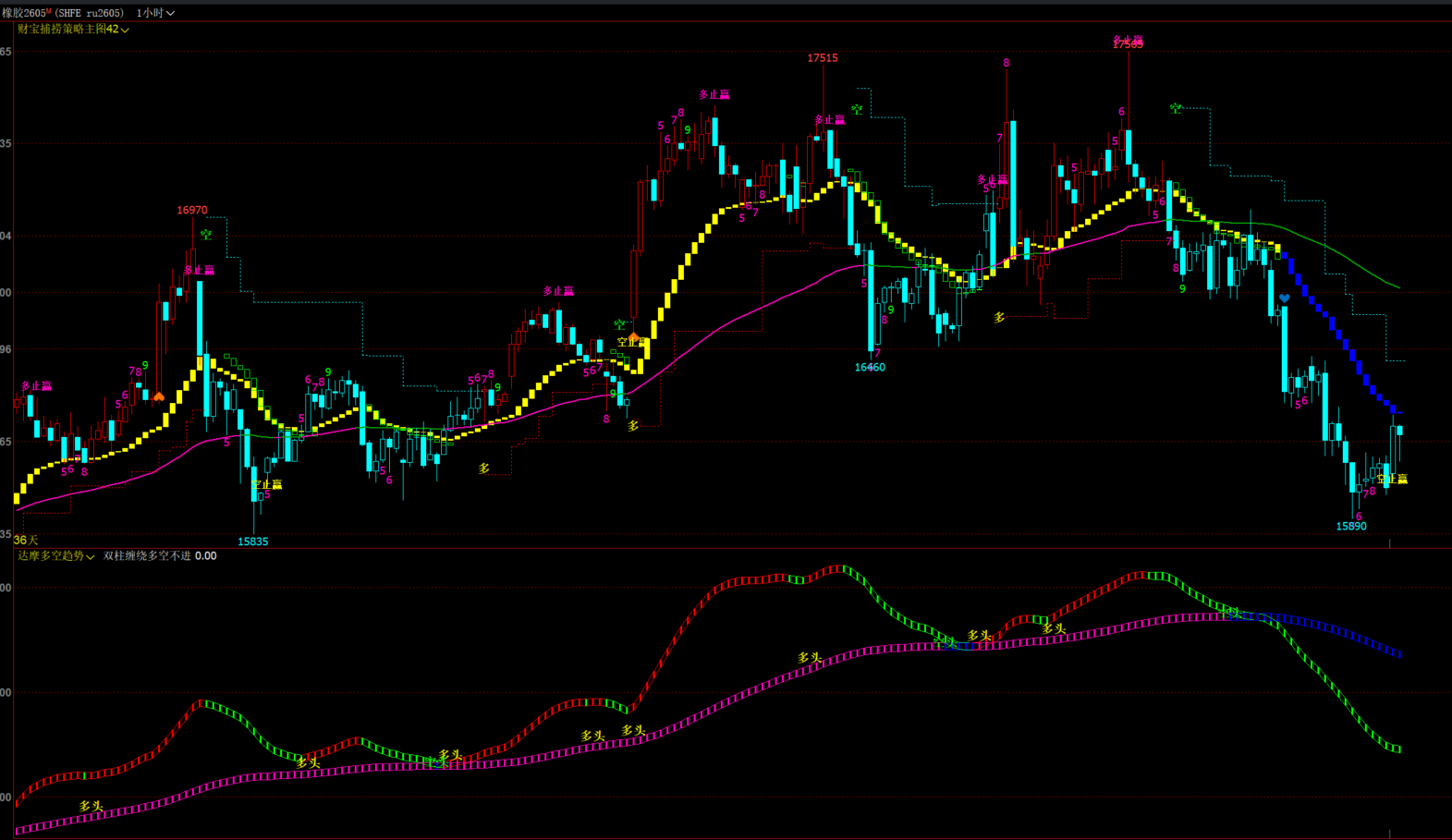Click the 橡胶2605 contract name
The height and width of the screenshot is (840, 1452).
23,13
